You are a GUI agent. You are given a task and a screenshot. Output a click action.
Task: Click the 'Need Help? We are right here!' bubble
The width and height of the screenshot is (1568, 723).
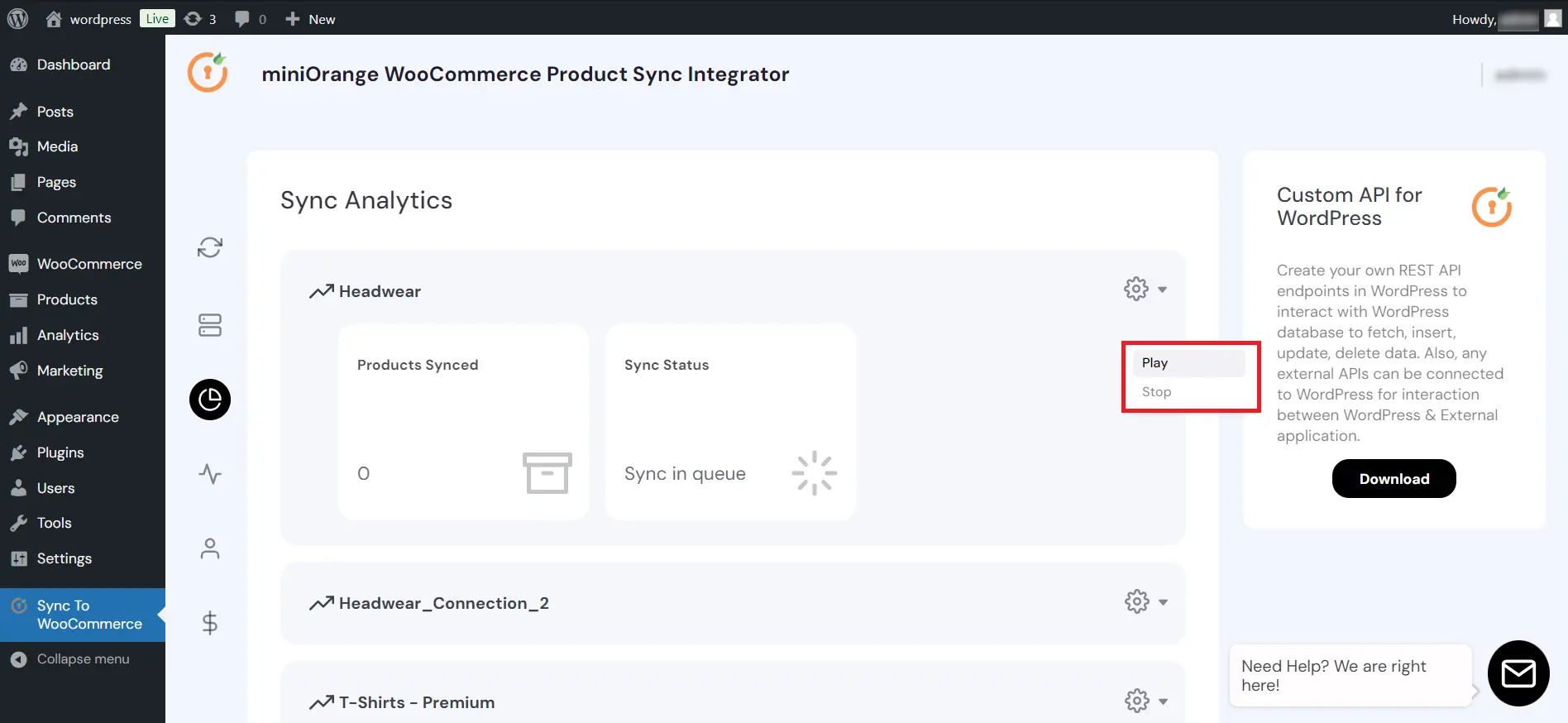coord(1350,676)
